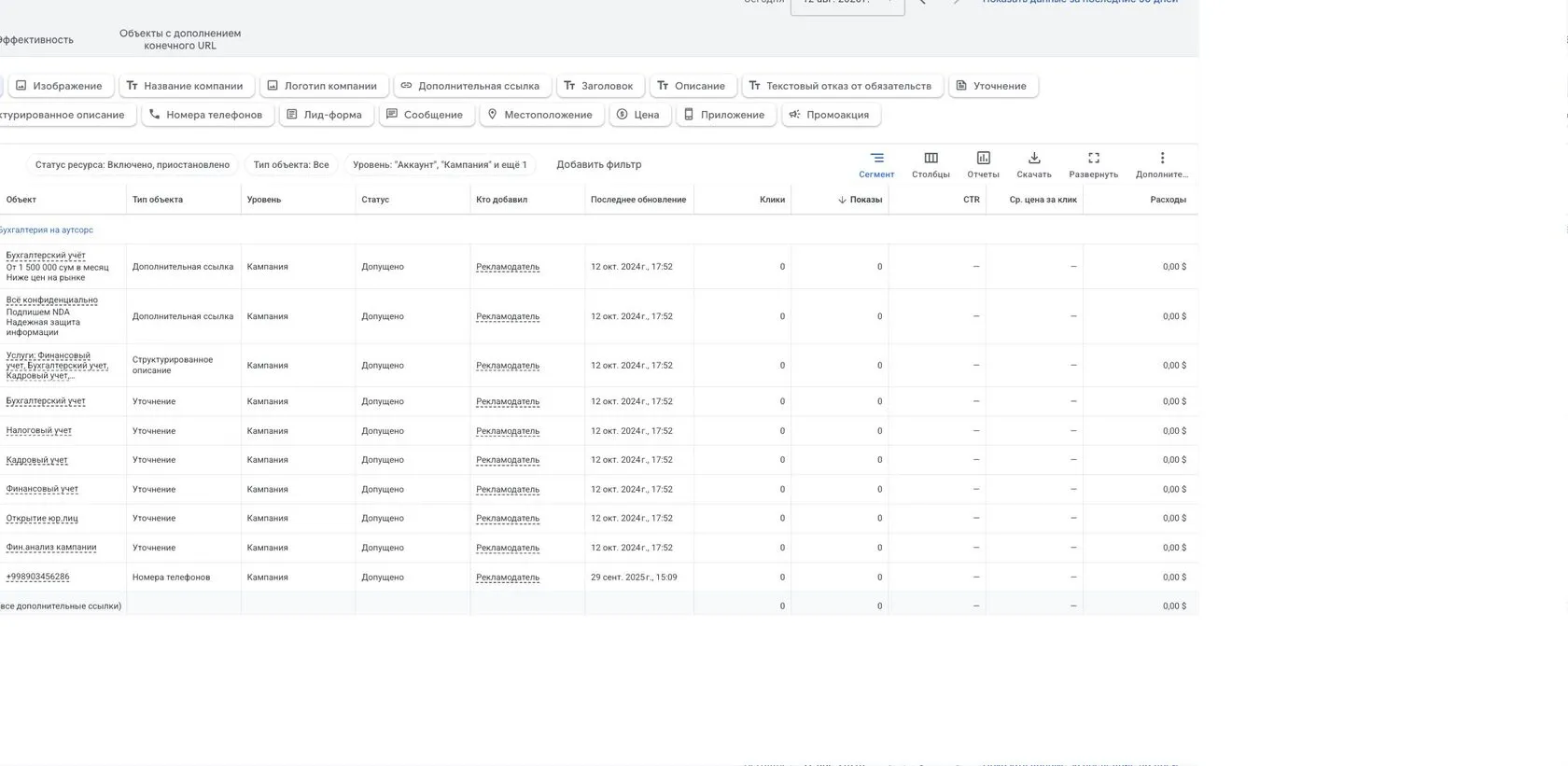Open the Reports (Отчеты) icon
The height and width of the screenshot is (766, 1568).
point(983,164)
